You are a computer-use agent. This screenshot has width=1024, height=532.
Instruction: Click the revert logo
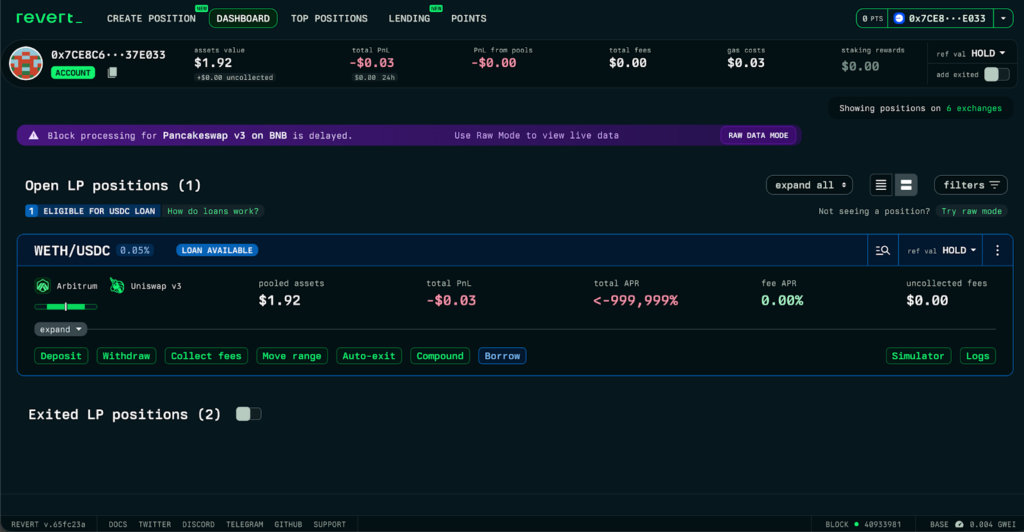47,18
